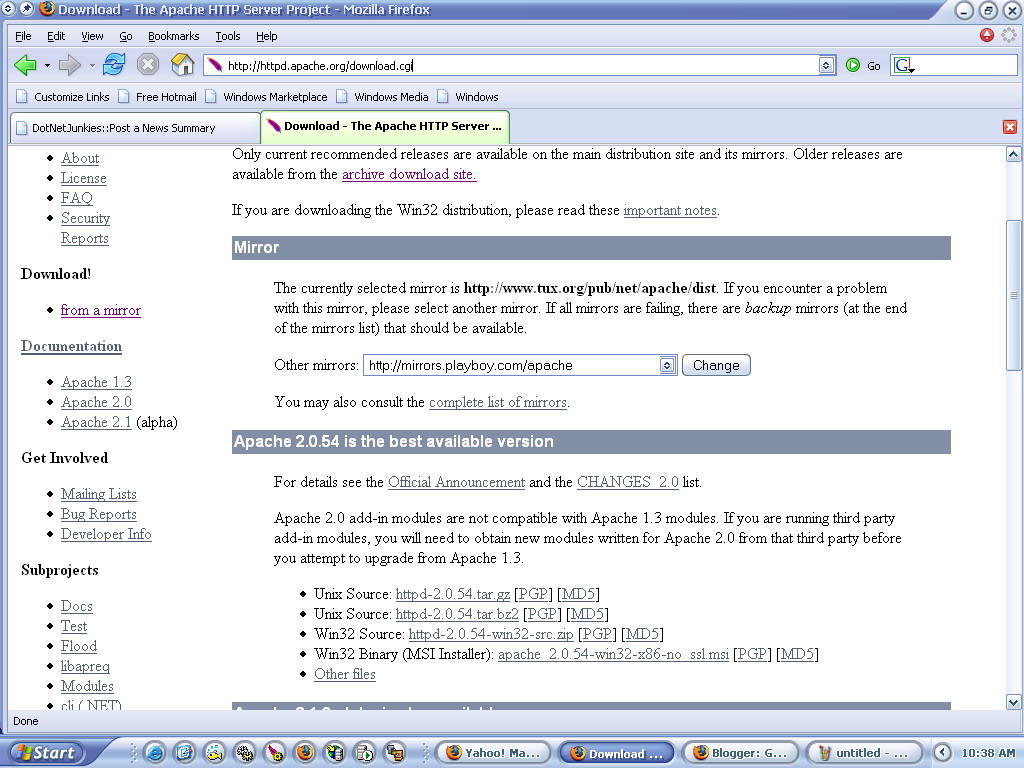
Task: Open the archive download site link
Action: click(409, 174)
